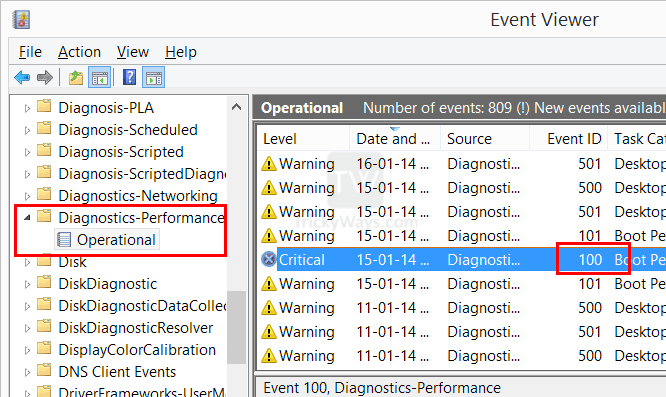Screen dimensions: 666x397
Task: Click the Diagnosis-PLA folder icon
Action: pos(44,106)
